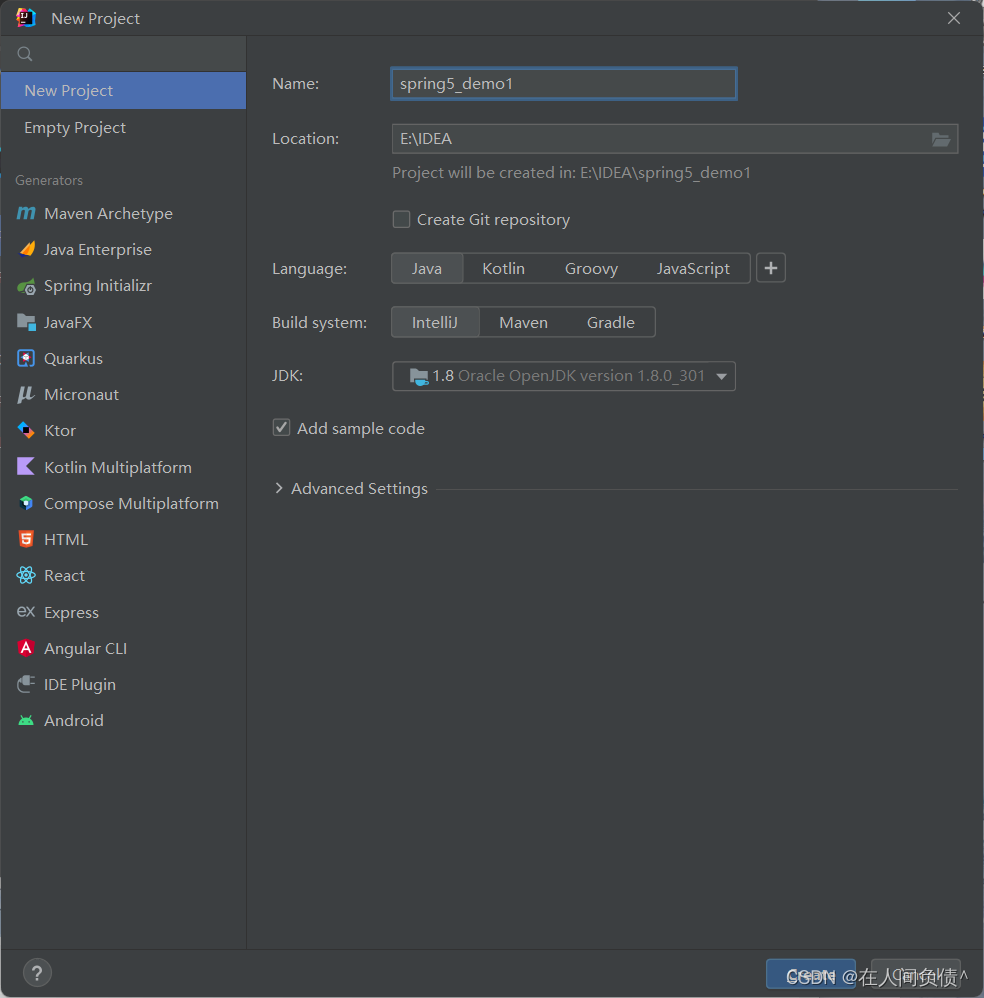Choose Gradle build system
This screenshot has height=998, width=984.
[x=610, y=323]
